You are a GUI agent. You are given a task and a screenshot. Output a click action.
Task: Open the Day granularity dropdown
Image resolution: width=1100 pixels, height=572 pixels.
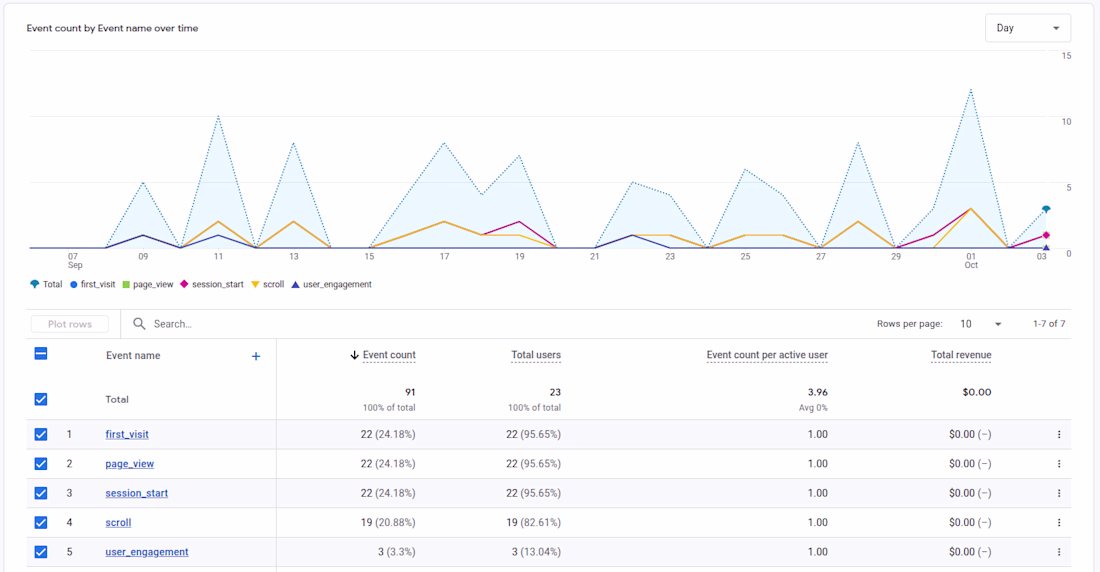coord(1028,28)
